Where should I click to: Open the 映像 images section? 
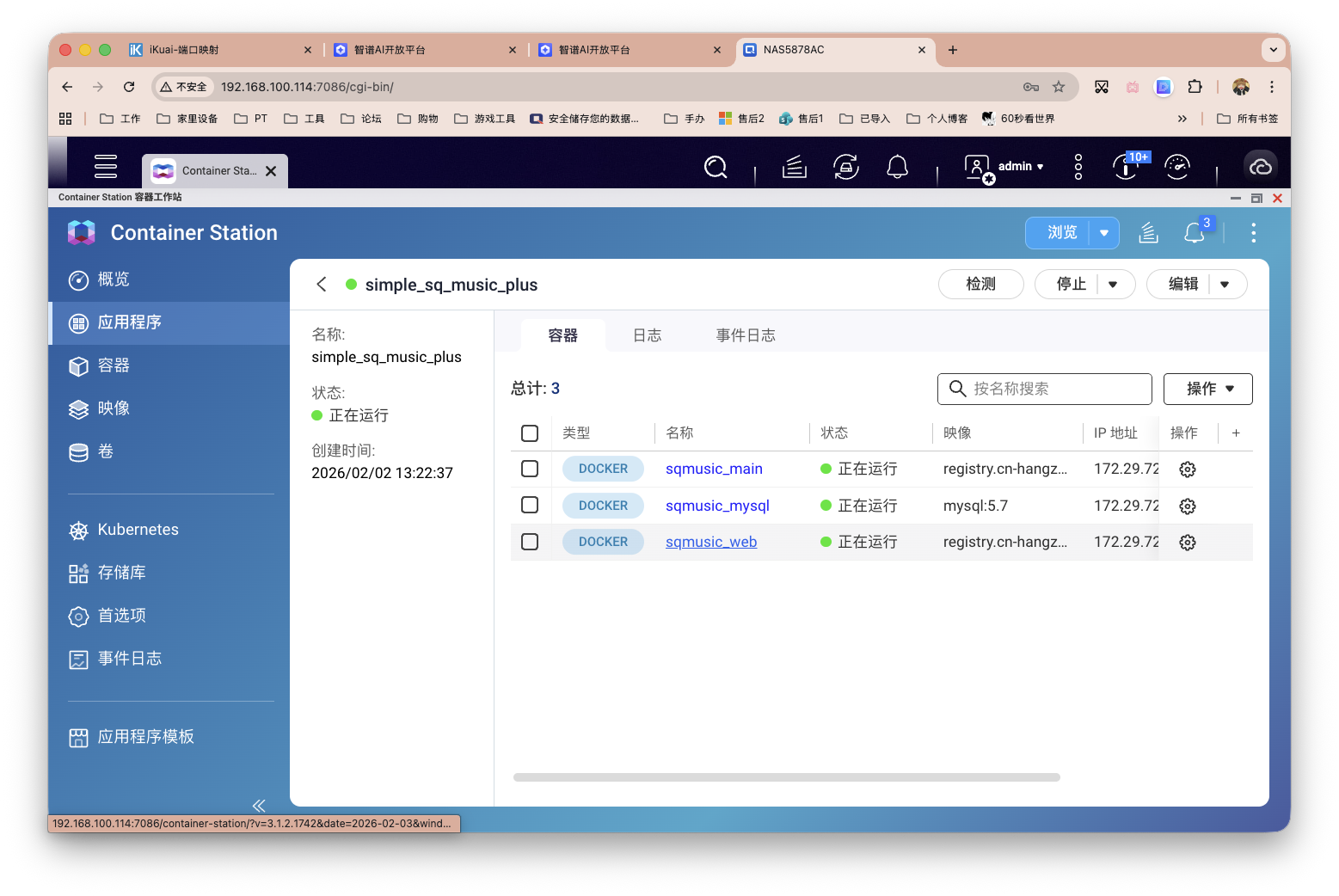113,408
